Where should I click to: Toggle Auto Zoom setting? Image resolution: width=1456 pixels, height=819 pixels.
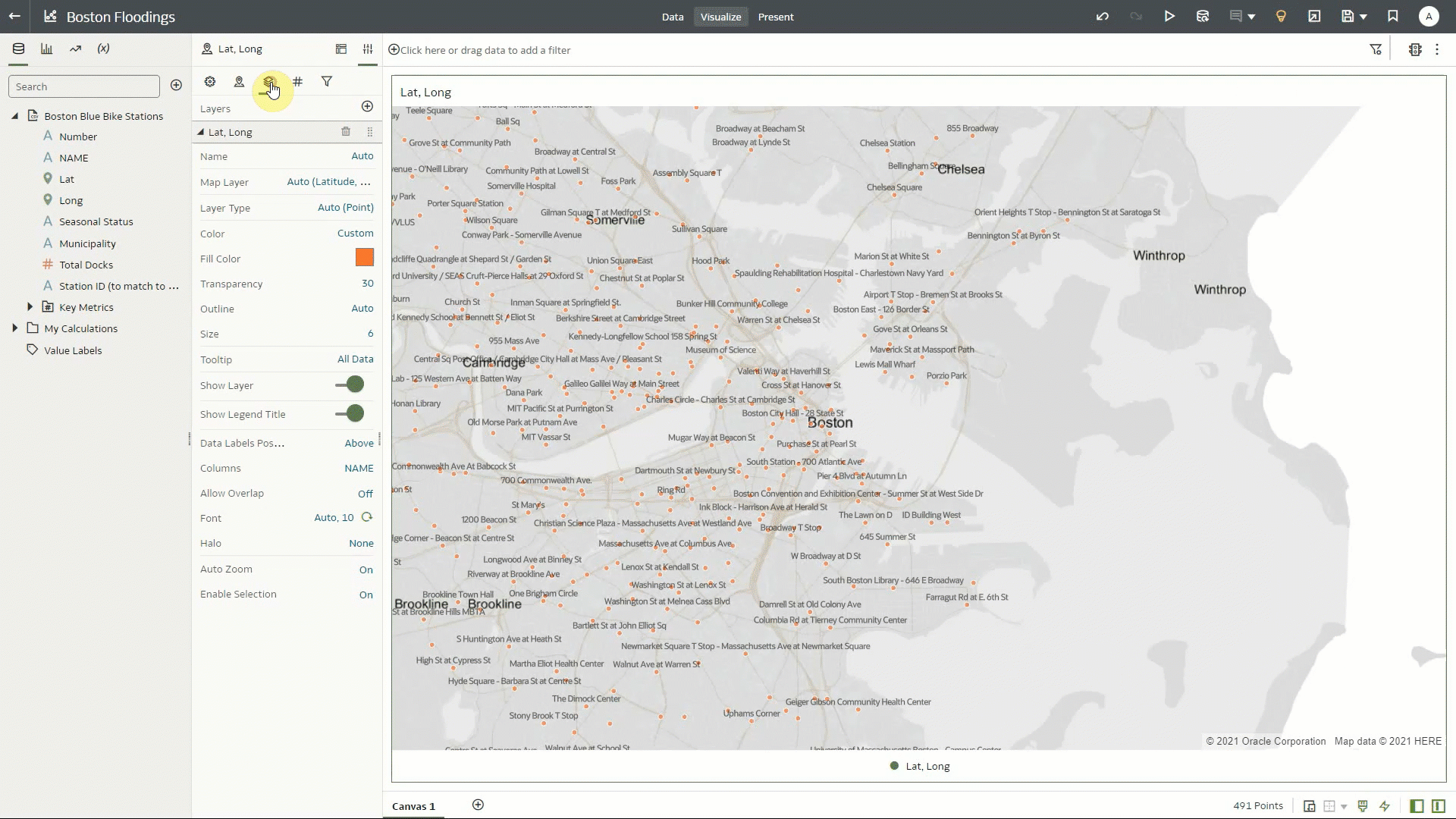(366, 569)
